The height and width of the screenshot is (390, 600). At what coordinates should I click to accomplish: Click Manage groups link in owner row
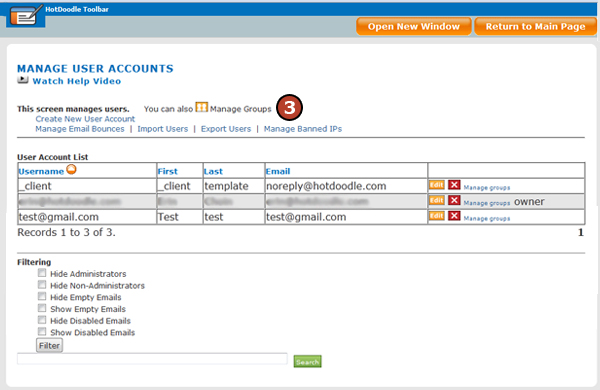487,203
